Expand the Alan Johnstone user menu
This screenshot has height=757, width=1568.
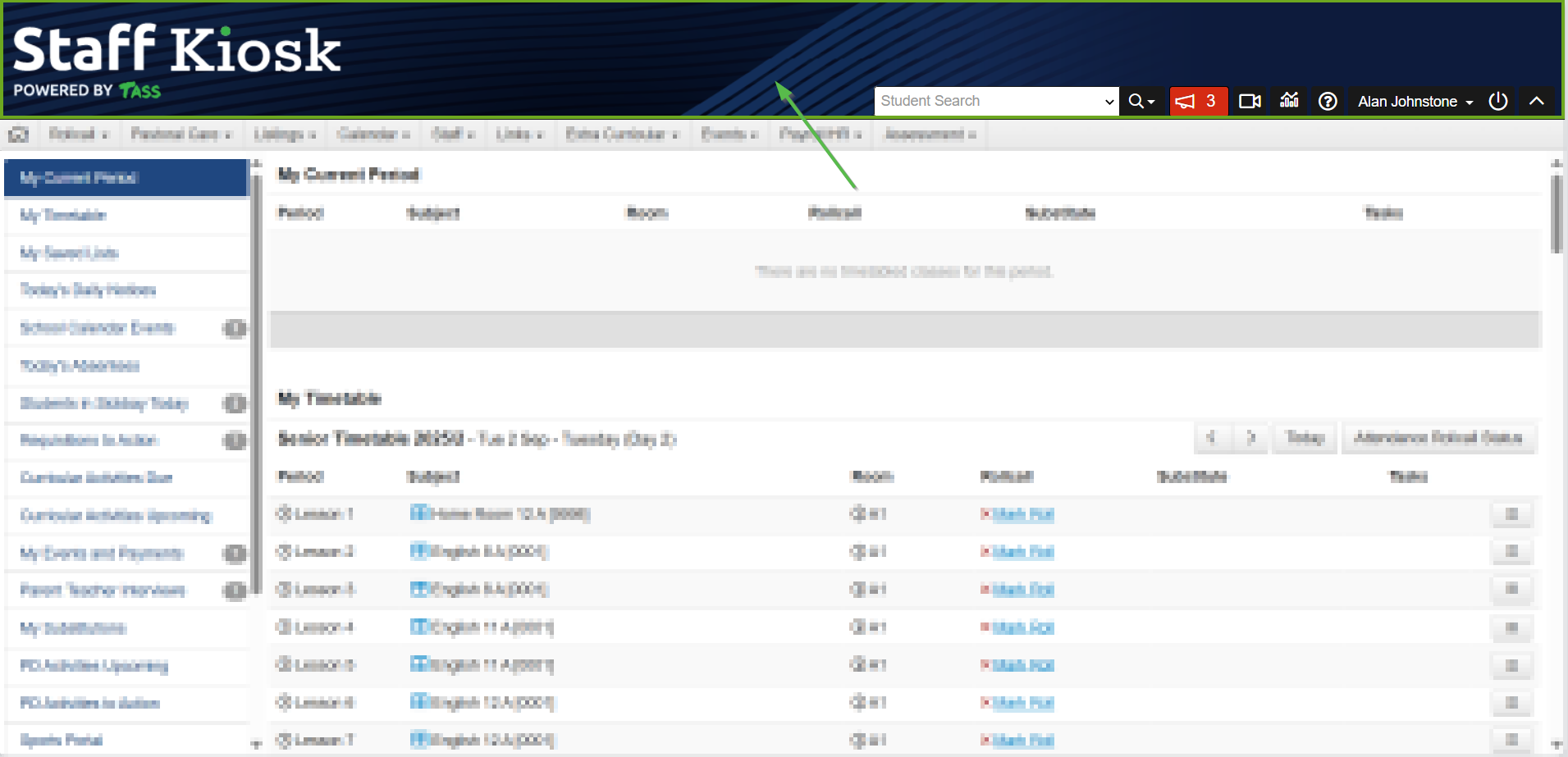click(x=1415, y=101)
